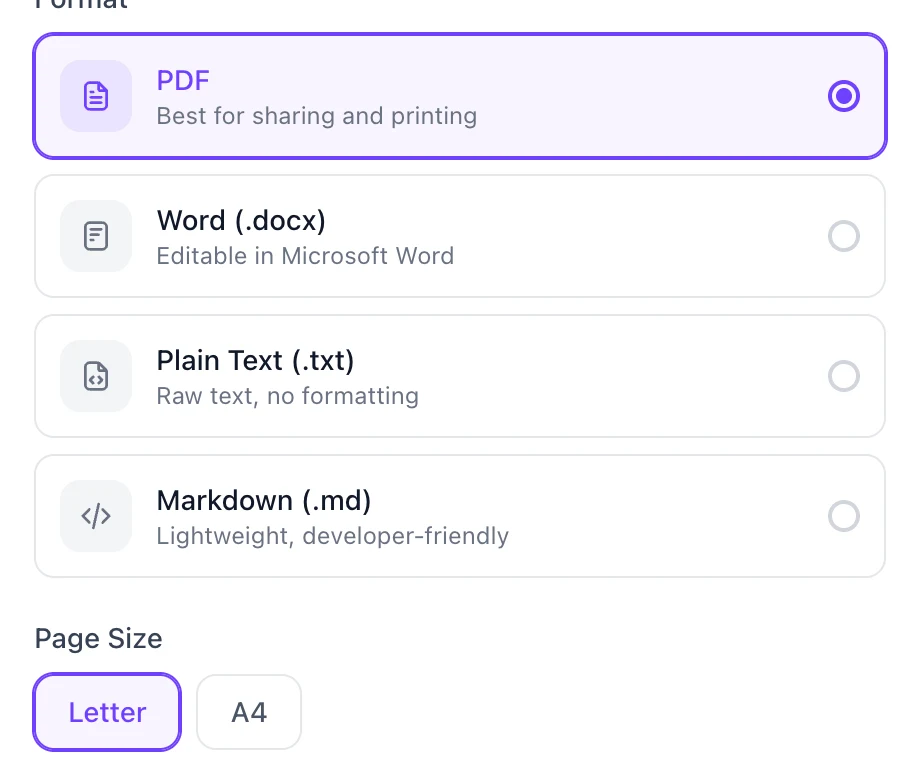
Task: Click "Lightweight, developer-friendly" description
Action: (x=333, y=536)
